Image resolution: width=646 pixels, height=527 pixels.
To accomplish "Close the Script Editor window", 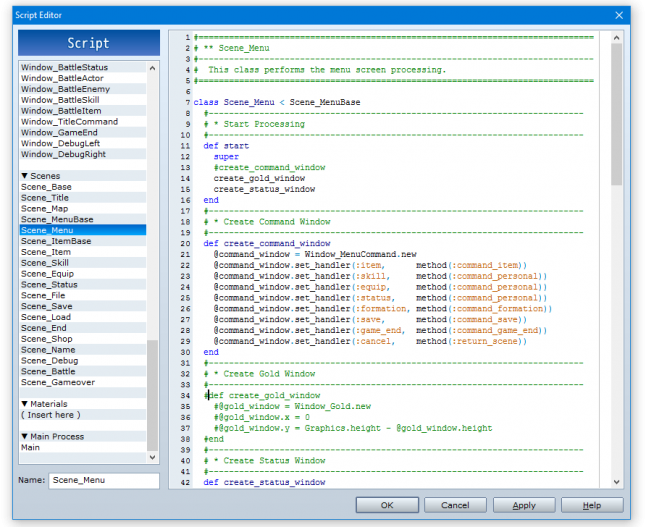I will (x=619, y=14).
